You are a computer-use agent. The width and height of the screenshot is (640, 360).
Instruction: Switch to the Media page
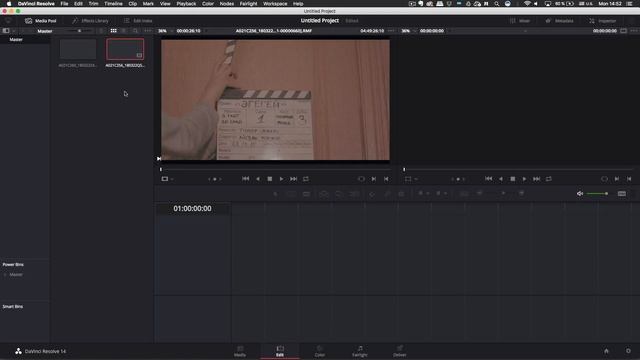[x=240, y=351]
